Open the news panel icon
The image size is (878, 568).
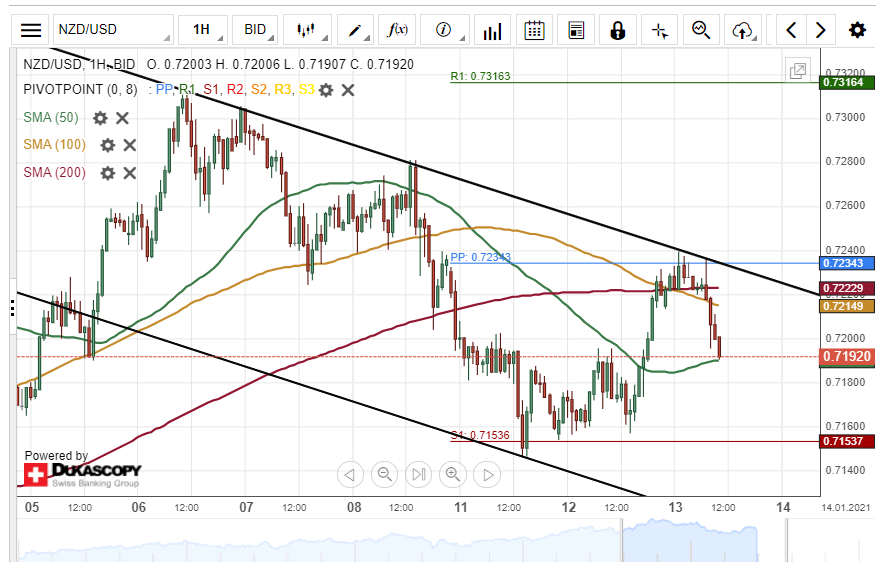click(576, 30)
